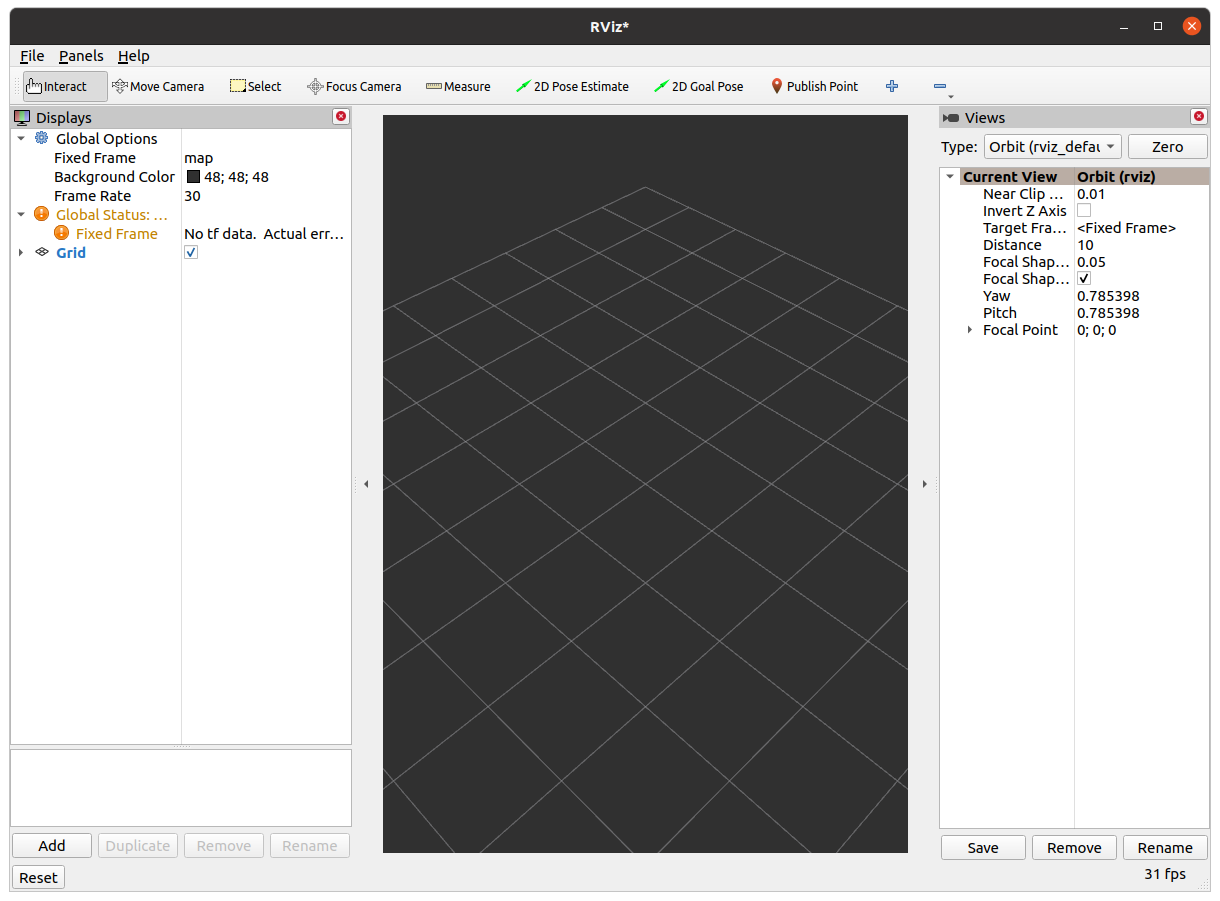Click the Zero view button

tap(1167, 147)
